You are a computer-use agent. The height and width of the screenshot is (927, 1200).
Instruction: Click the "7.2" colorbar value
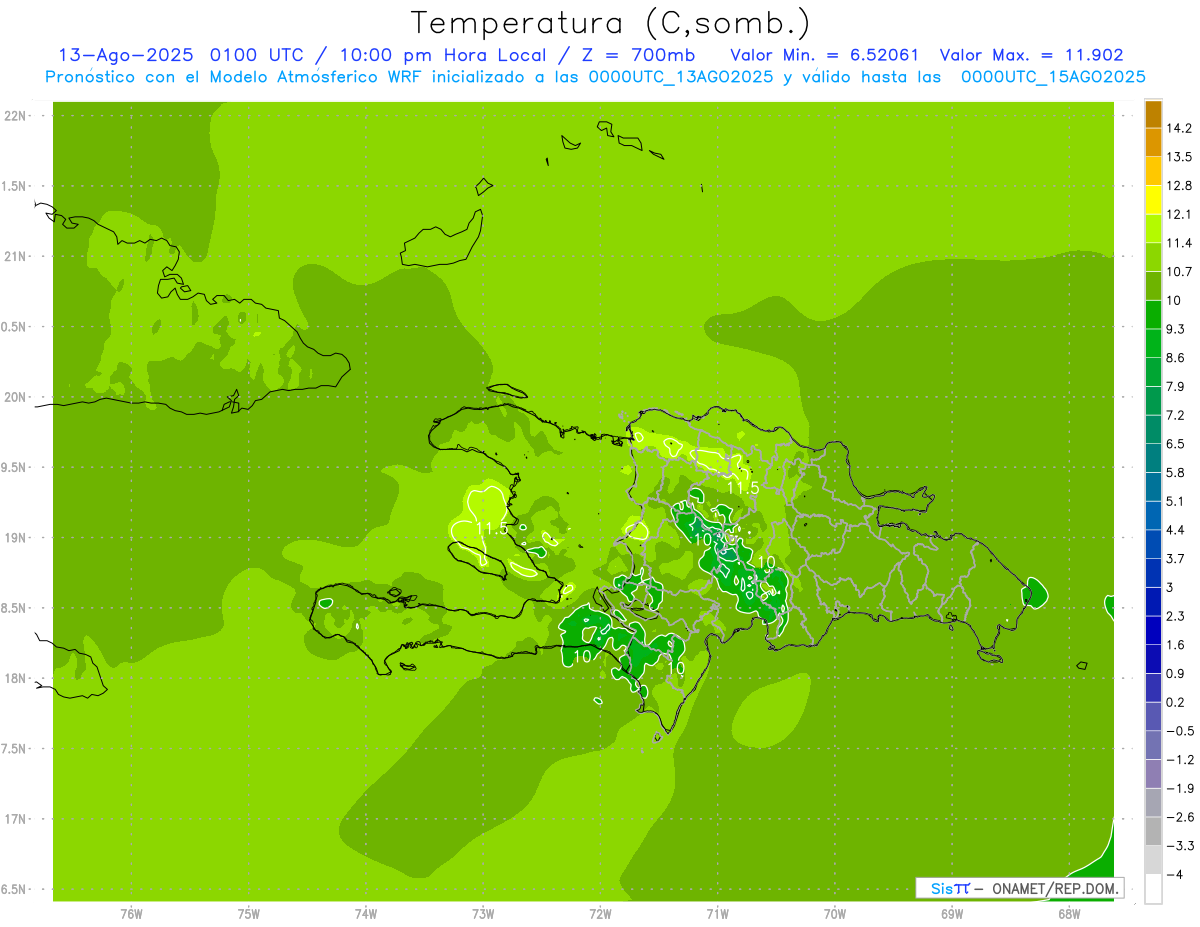point(1175,415)
